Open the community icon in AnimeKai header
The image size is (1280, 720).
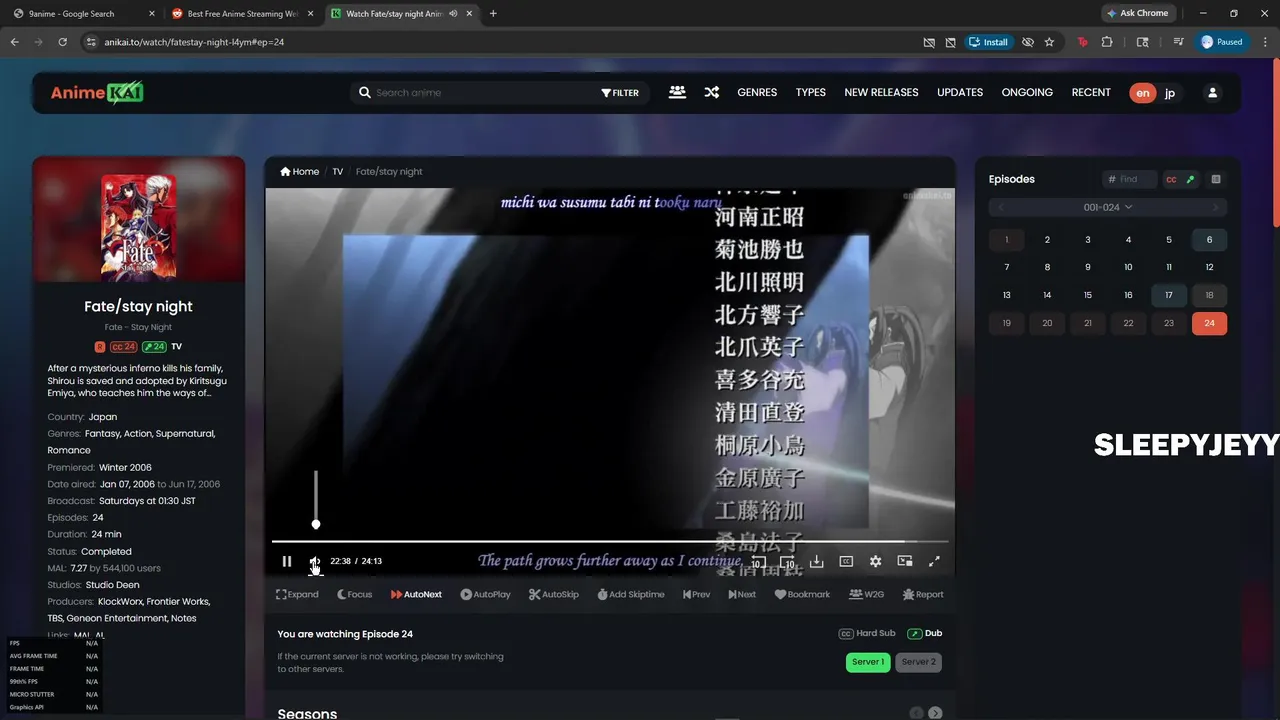tap(677, 92)
